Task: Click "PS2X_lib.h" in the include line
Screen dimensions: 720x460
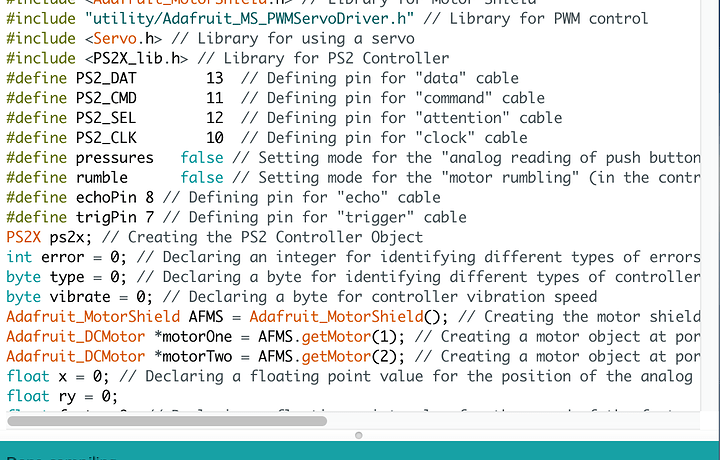Action: (136, 58)
